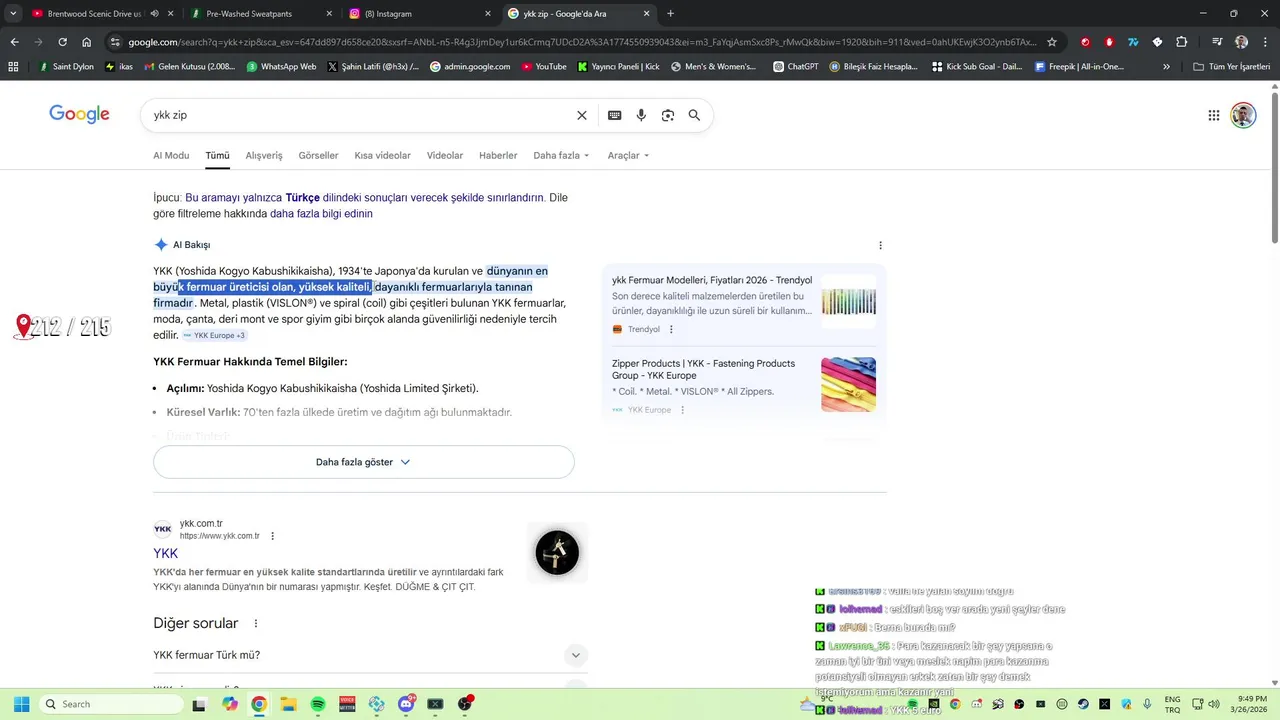Switch to the AI Modu tab

[x=171, y=155]
